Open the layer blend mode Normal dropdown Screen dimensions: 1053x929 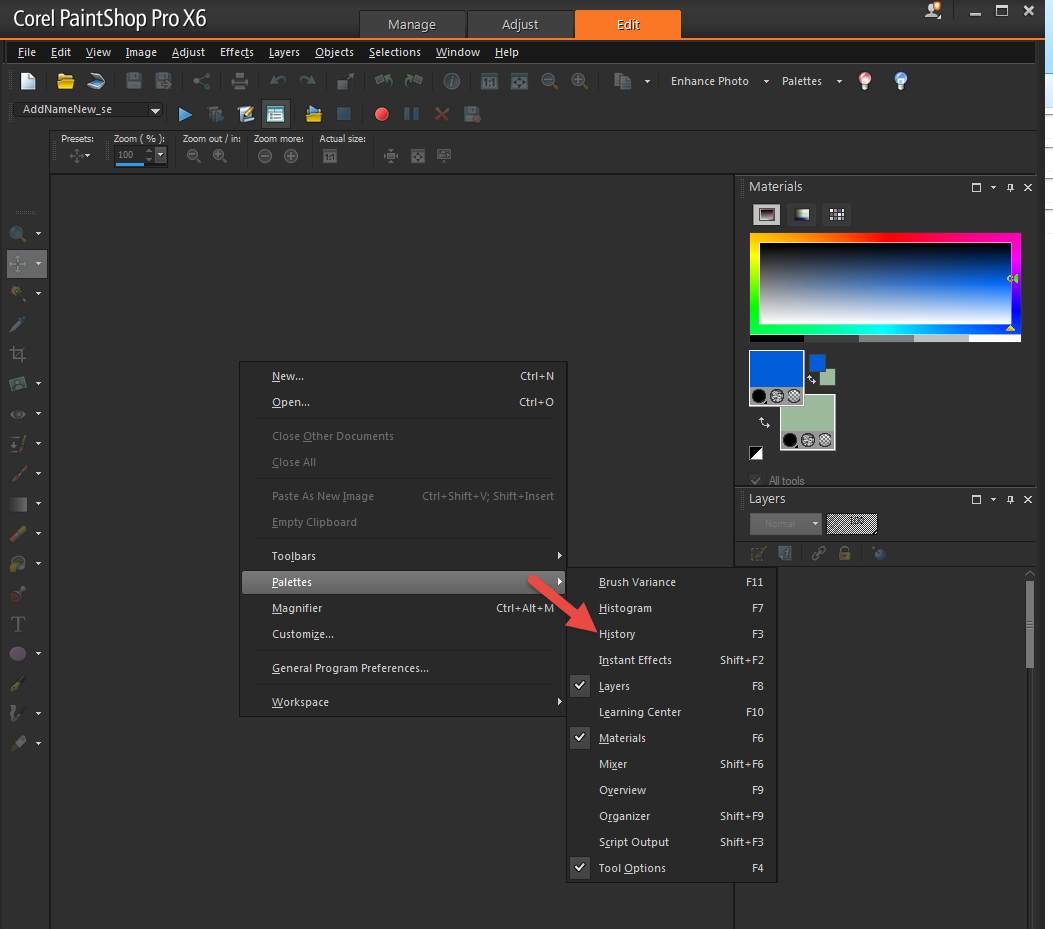[786, 524]
